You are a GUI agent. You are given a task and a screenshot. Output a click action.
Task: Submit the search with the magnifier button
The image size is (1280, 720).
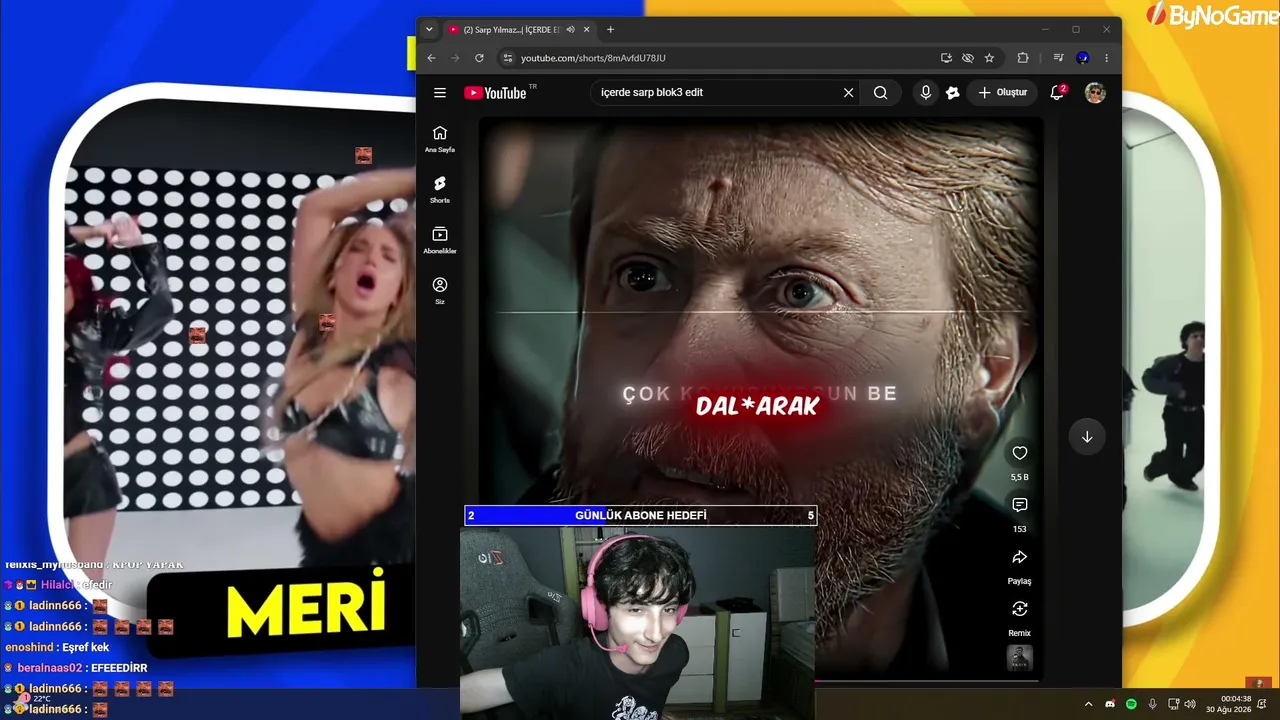click(880, 93)
